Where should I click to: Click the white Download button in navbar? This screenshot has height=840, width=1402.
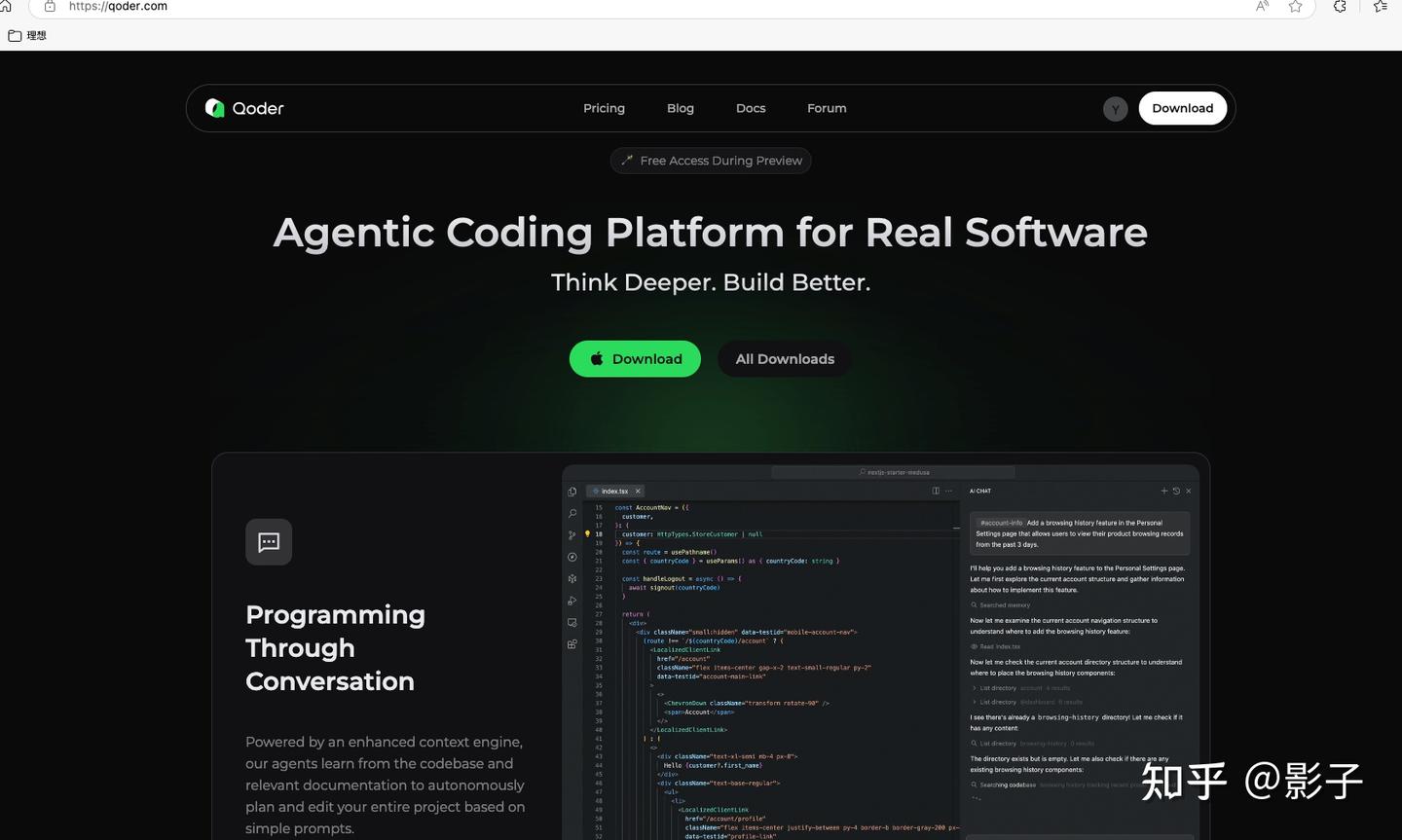[x=1182, y=108]
